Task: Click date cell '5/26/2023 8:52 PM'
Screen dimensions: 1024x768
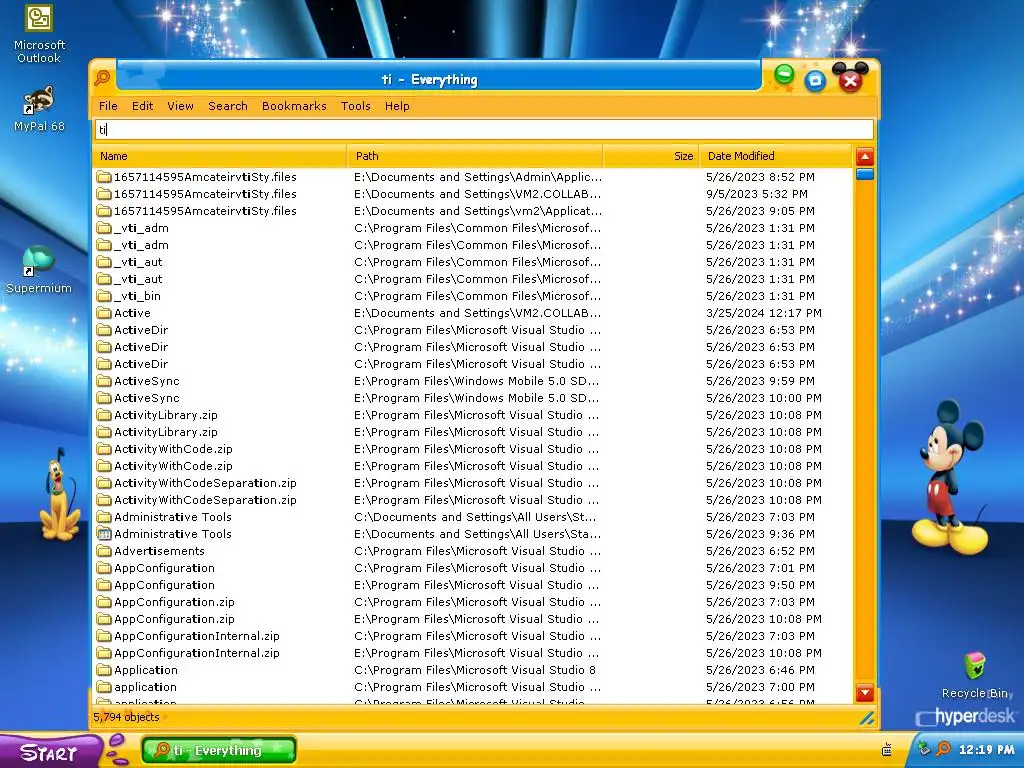Action: tap(760, 177)
